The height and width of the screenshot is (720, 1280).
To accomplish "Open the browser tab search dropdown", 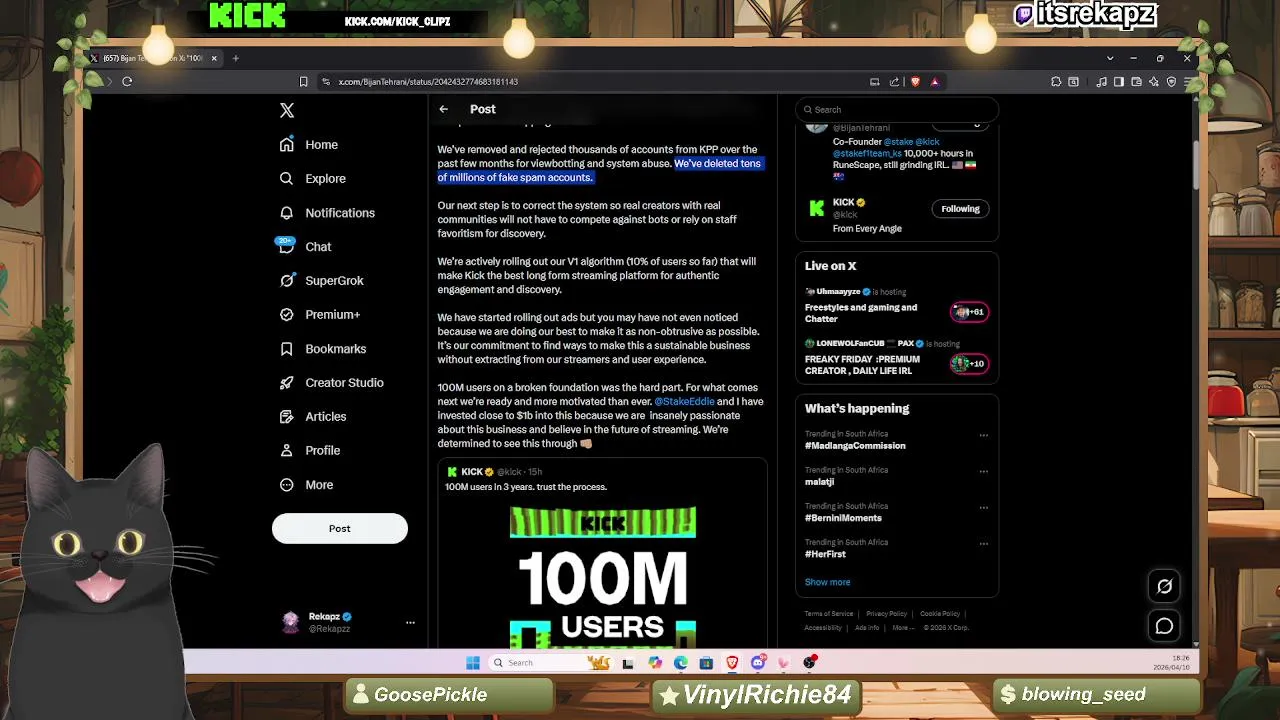I will click(x=1109, y=58).
